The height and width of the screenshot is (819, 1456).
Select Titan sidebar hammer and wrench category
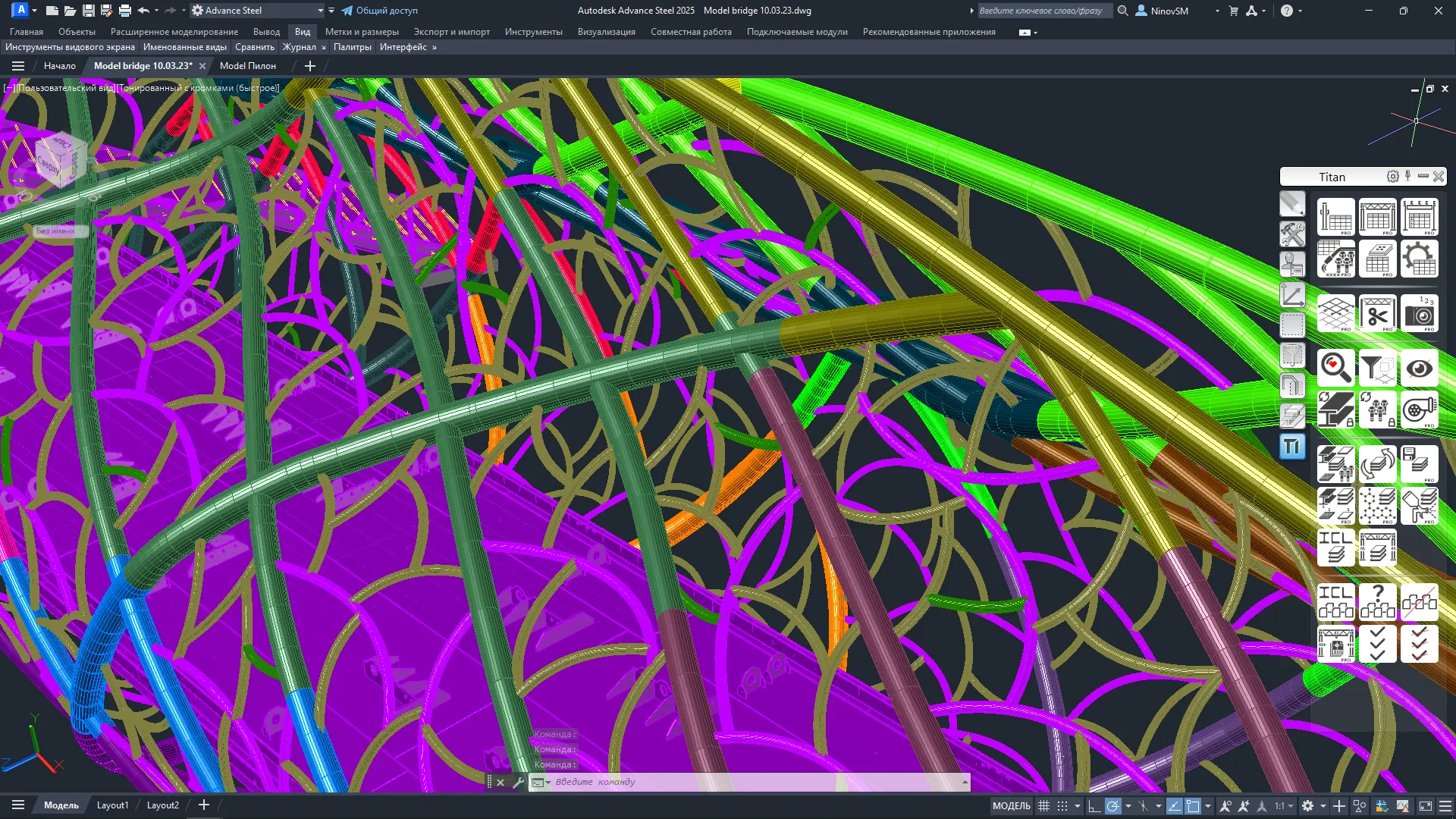click(1292, 234)
